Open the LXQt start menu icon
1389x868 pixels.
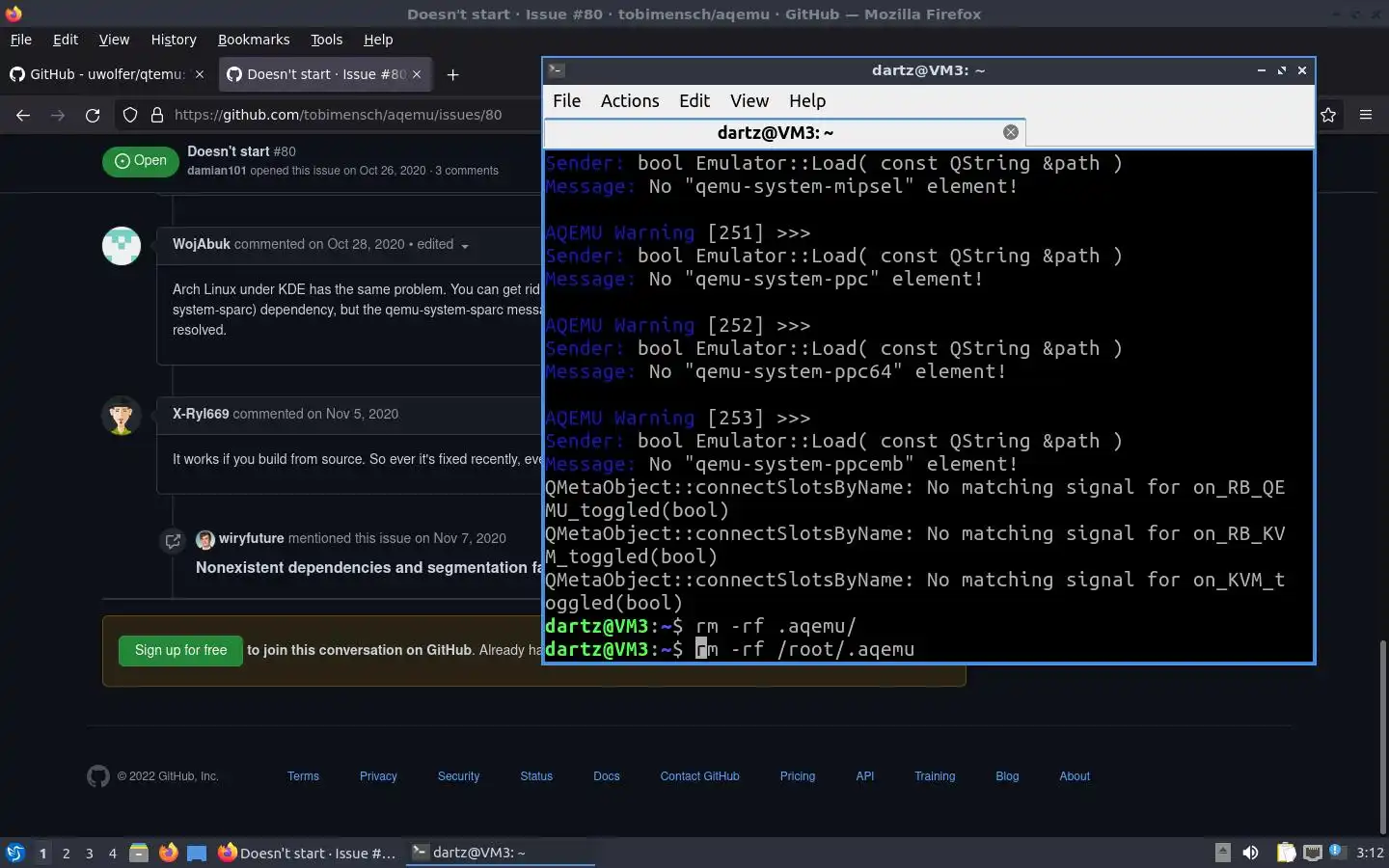14,853
